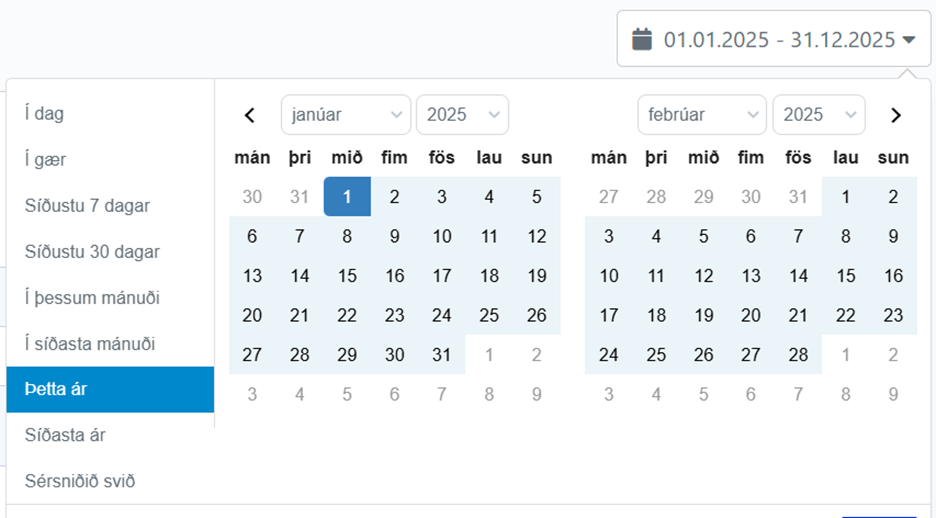This screenshot has height=518, width=936.
Task: Open the febrúar month dropdown
Action: click(x=702, y=115)
